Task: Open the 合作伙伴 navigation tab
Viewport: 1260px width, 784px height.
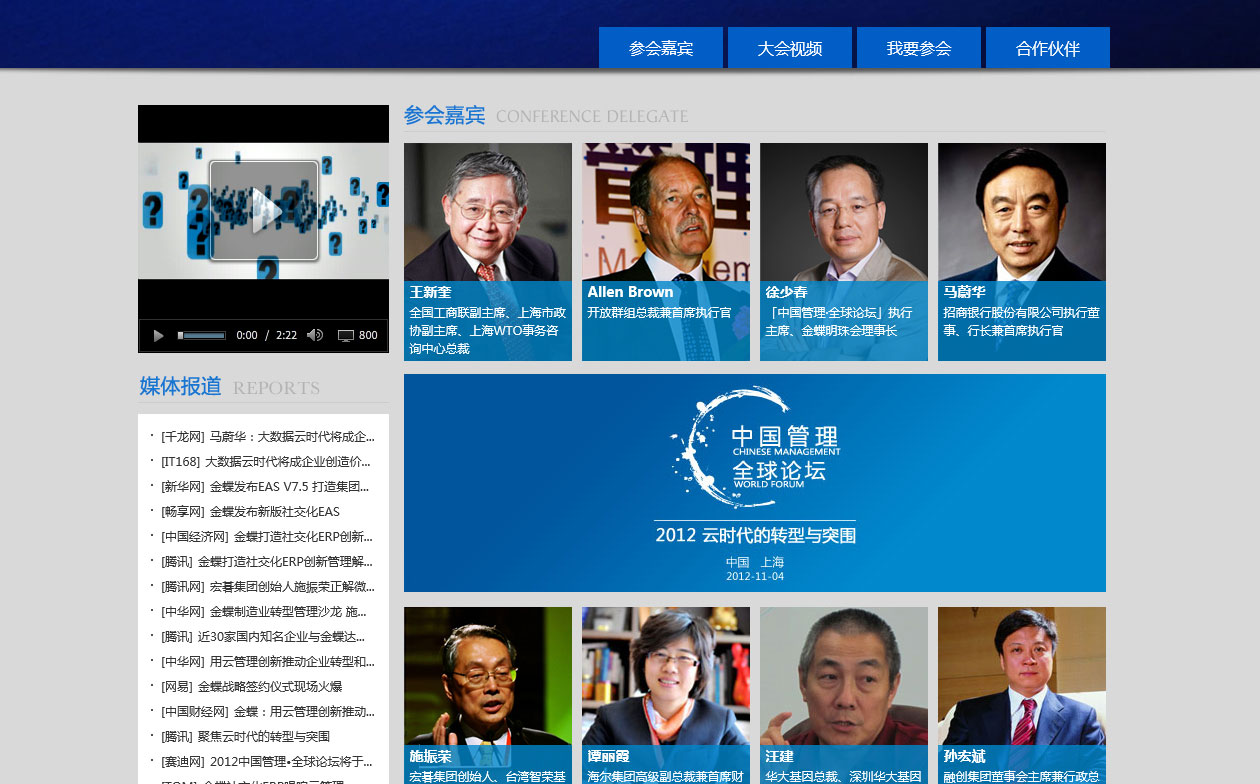Action: click(x=1048, y=48)
